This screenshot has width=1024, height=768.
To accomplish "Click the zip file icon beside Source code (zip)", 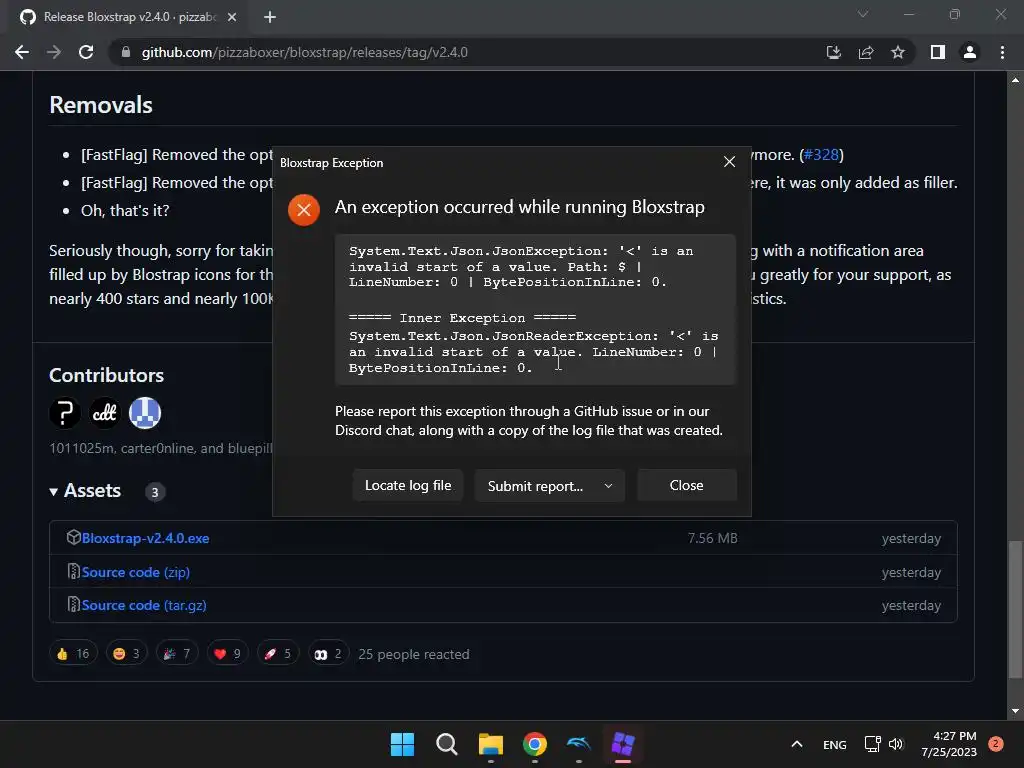I will (73, 571).
